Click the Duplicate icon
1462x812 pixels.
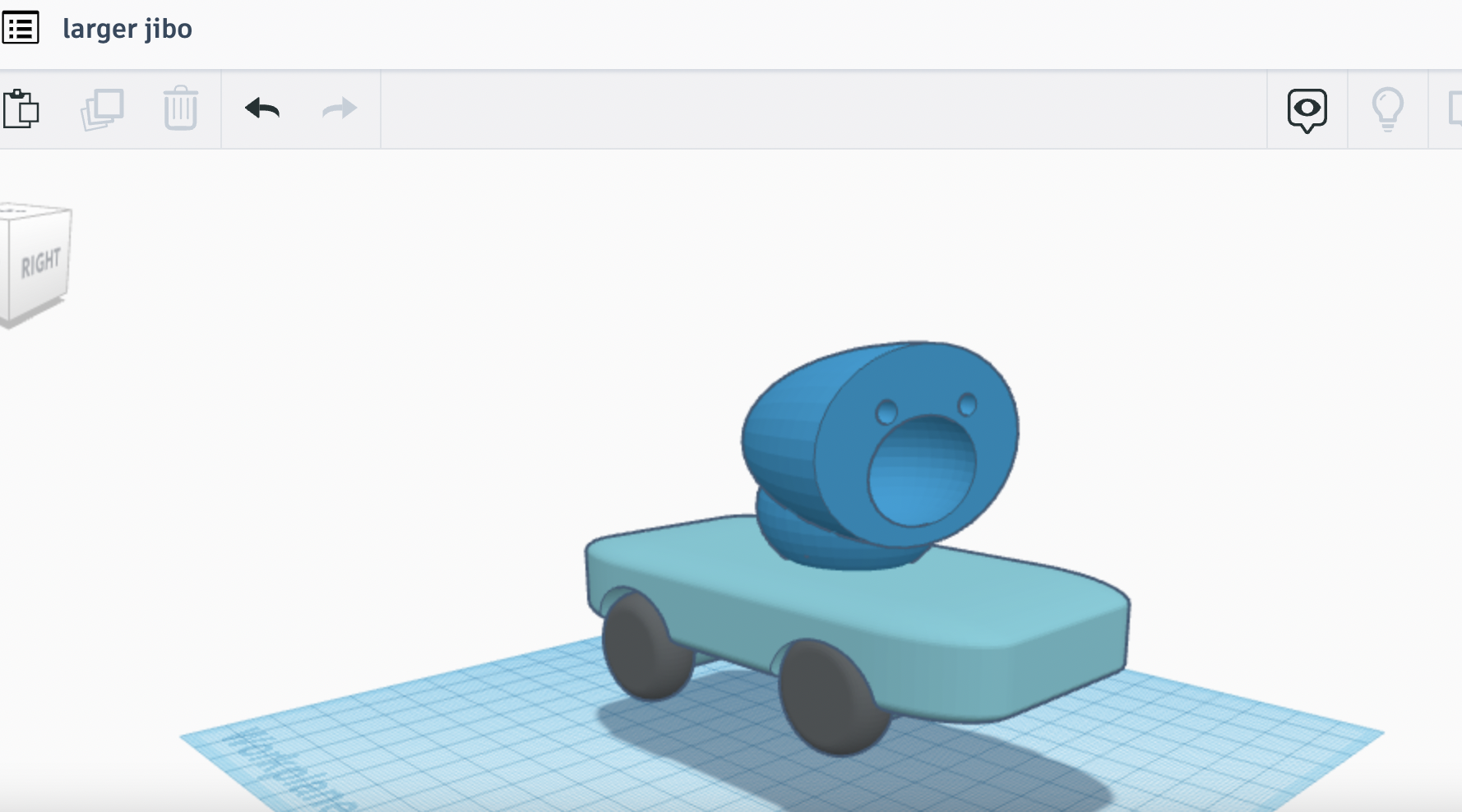click(x=102, y=108)
